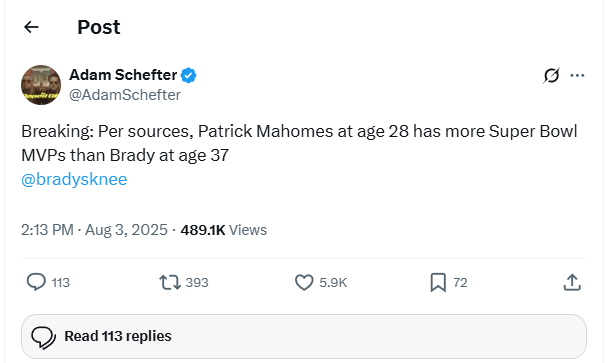This screenshot has width=613, height=363.
Task: Click the 113 reply count
Action: [61, 283]
